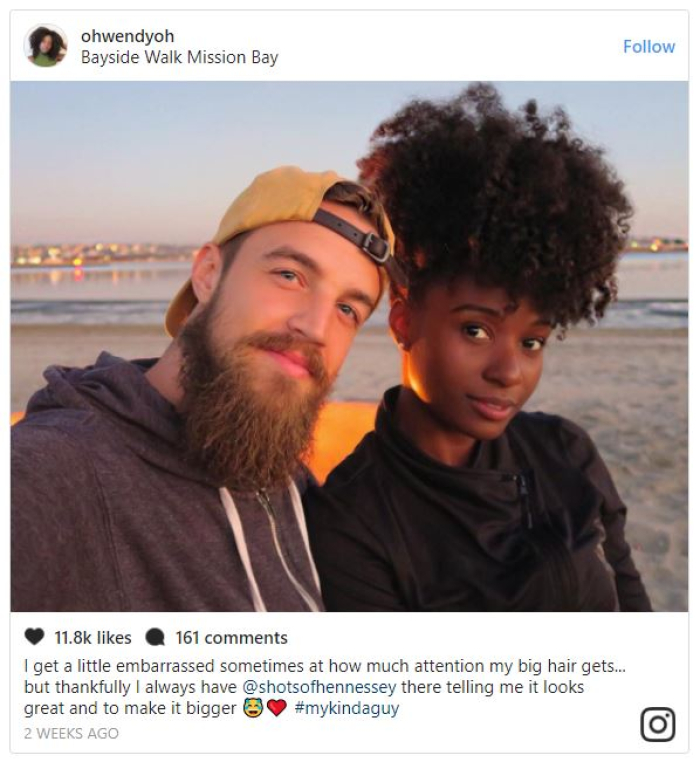Click the laughing cat emoji in caption
The image size is (700, 762).
[x=253, y=708]
